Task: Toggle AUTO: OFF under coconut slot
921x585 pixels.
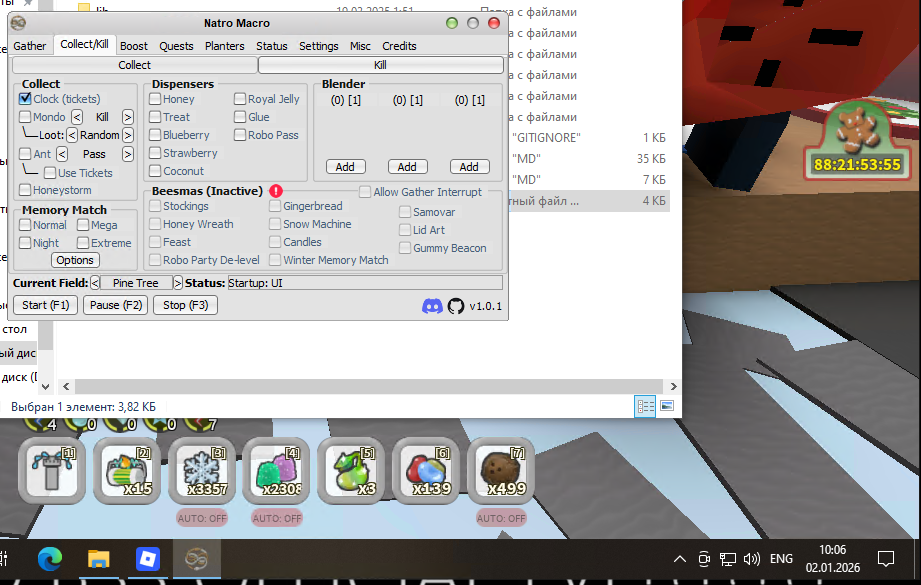Action: (x=501, y=518)
